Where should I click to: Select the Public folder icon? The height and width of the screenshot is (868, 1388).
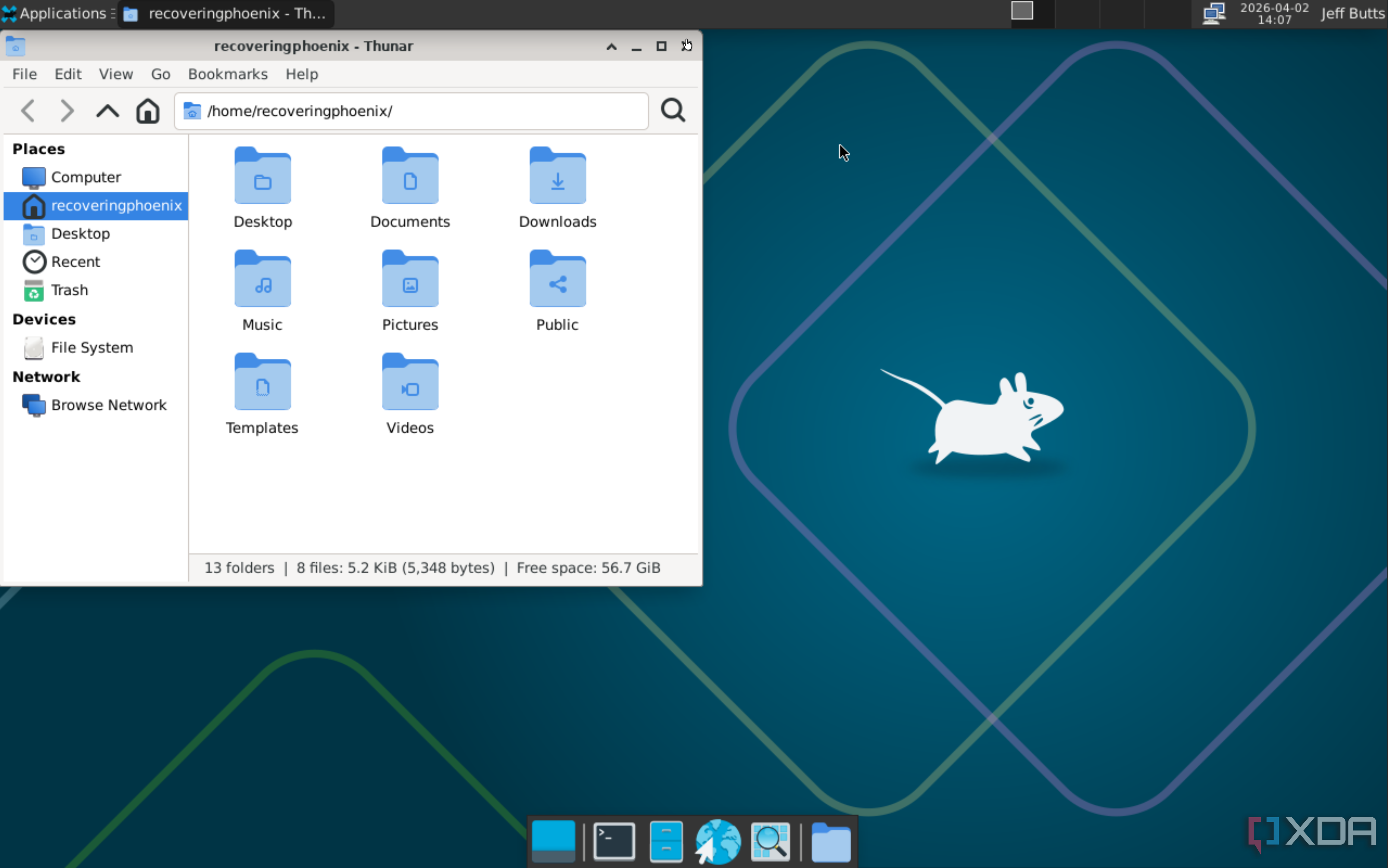(x=557, y=278)
